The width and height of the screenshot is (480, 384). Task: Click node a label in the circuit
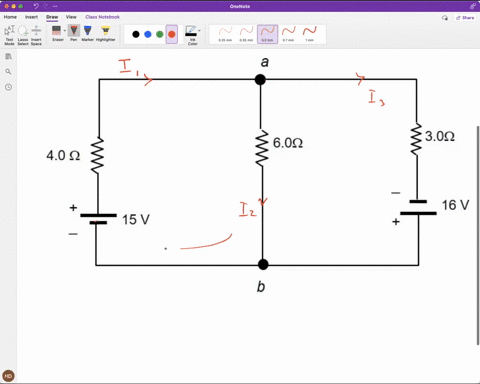tap(265, 62)
